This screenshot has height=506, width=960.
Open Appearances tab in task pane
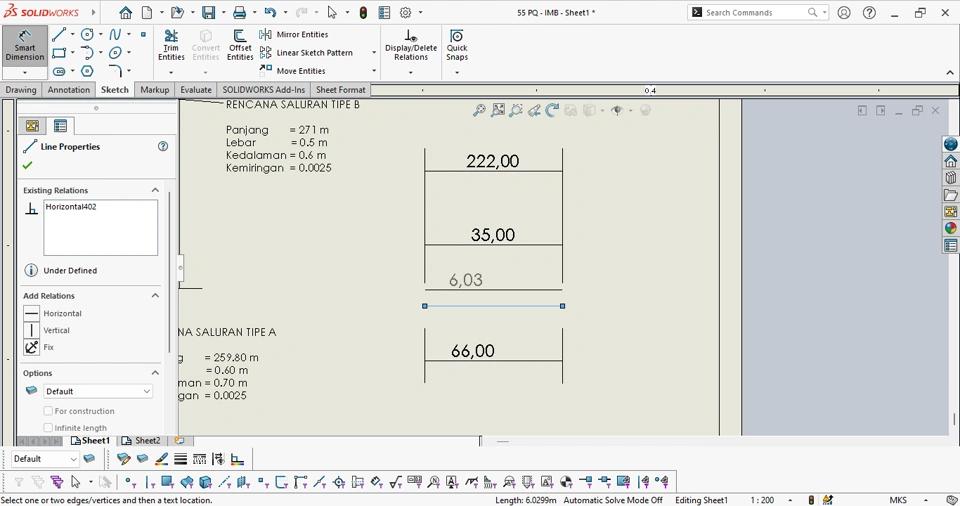(950, 228)
